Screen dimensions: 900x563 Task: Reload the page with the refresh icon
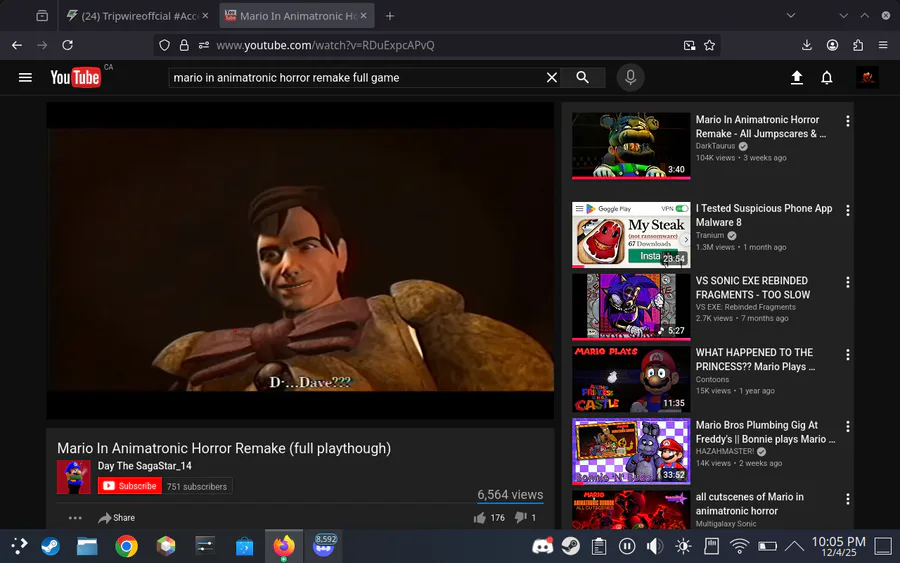click(x=67, y=45)
